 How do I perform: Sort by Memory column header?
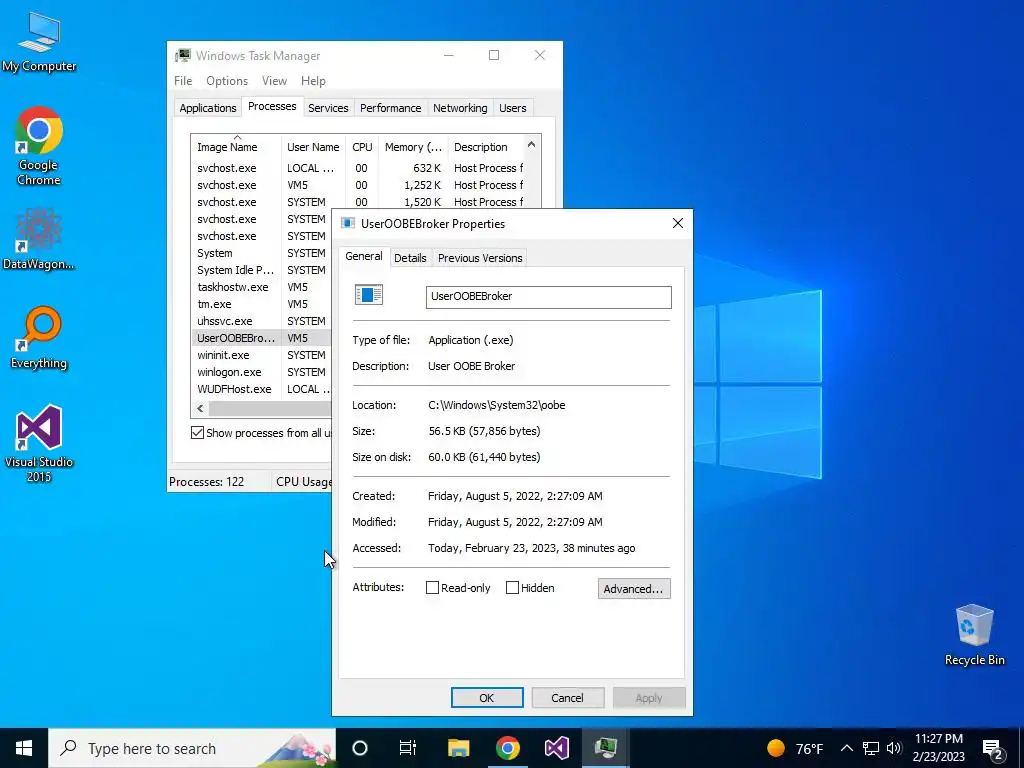(413, 147)
